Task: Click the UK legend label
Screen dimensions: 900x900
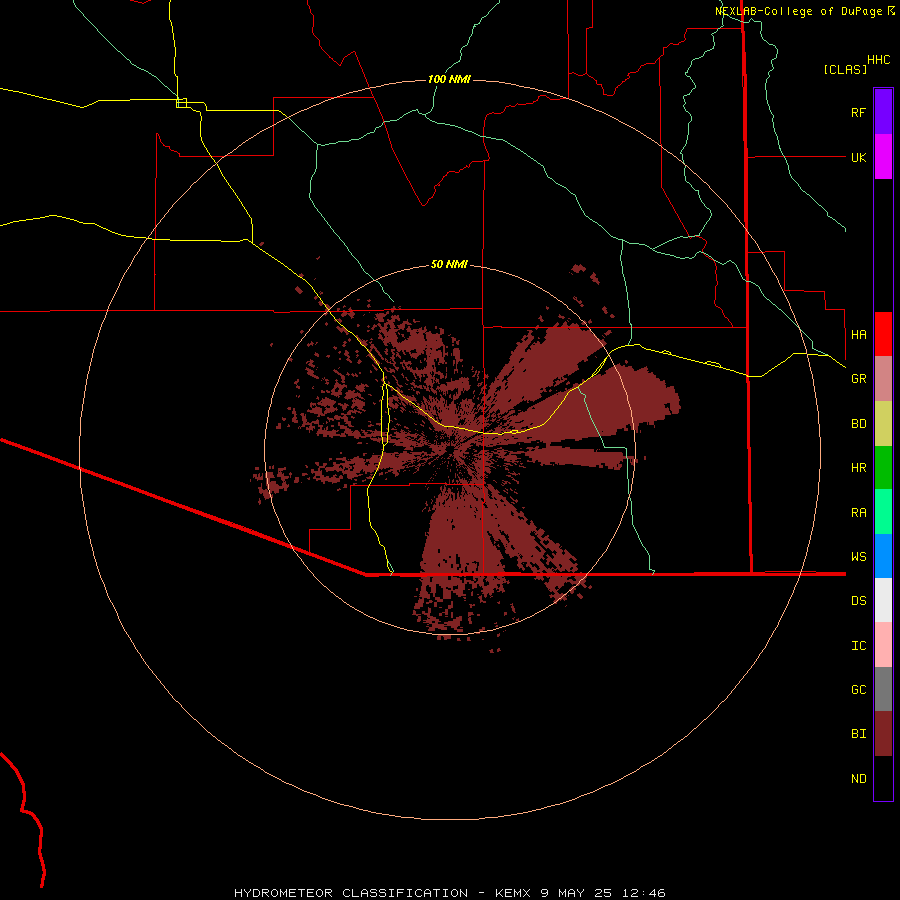Action: tap(858, 157)
